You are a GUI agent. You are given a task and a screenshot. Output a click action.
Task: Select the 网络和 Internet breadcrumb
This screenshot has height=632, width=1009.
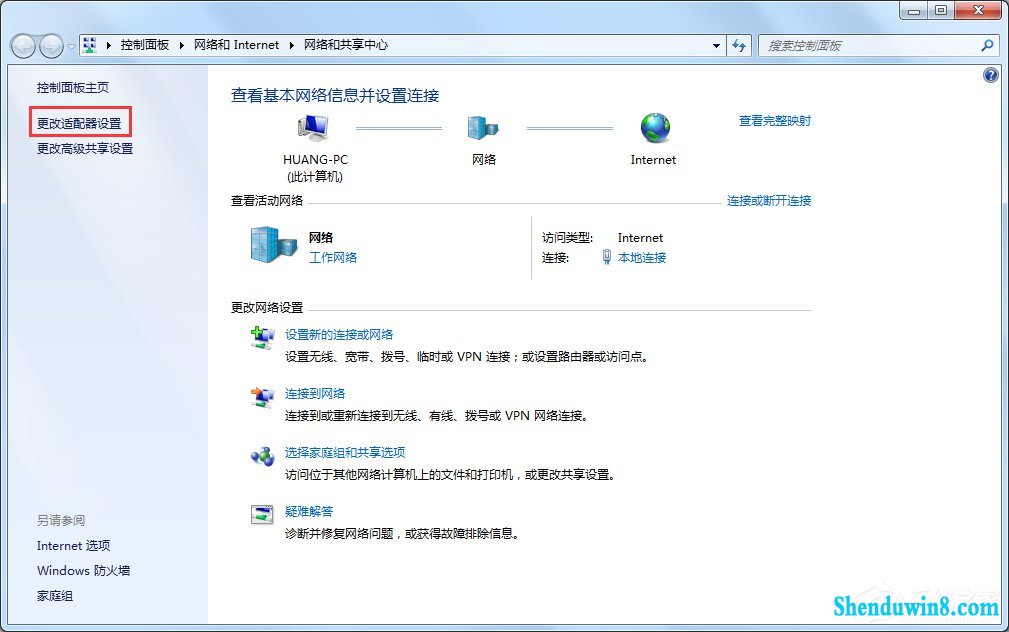[x=237, y=45]
